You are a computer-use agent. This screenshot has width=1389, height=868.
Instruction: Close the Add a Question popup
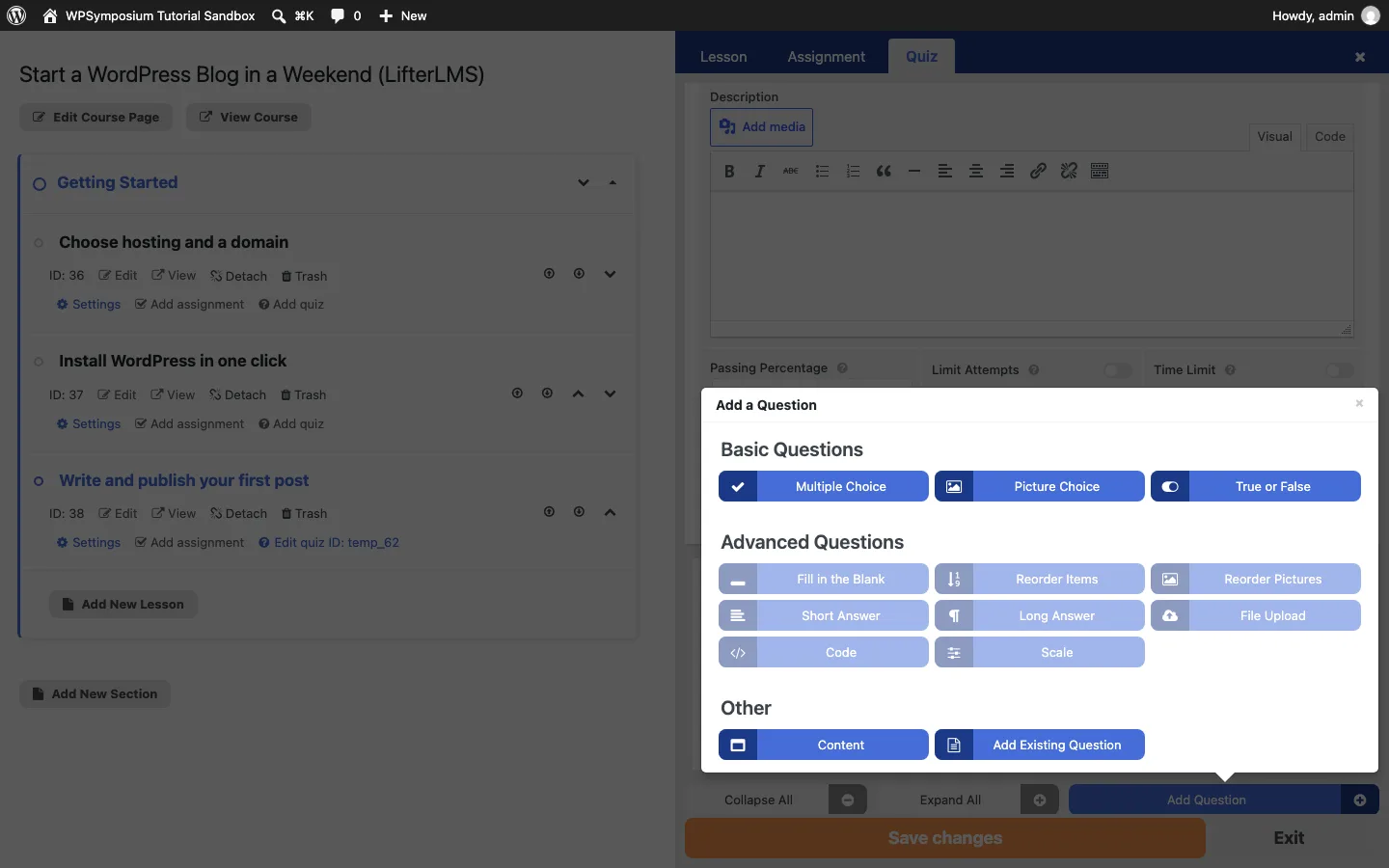(1359, 403)
